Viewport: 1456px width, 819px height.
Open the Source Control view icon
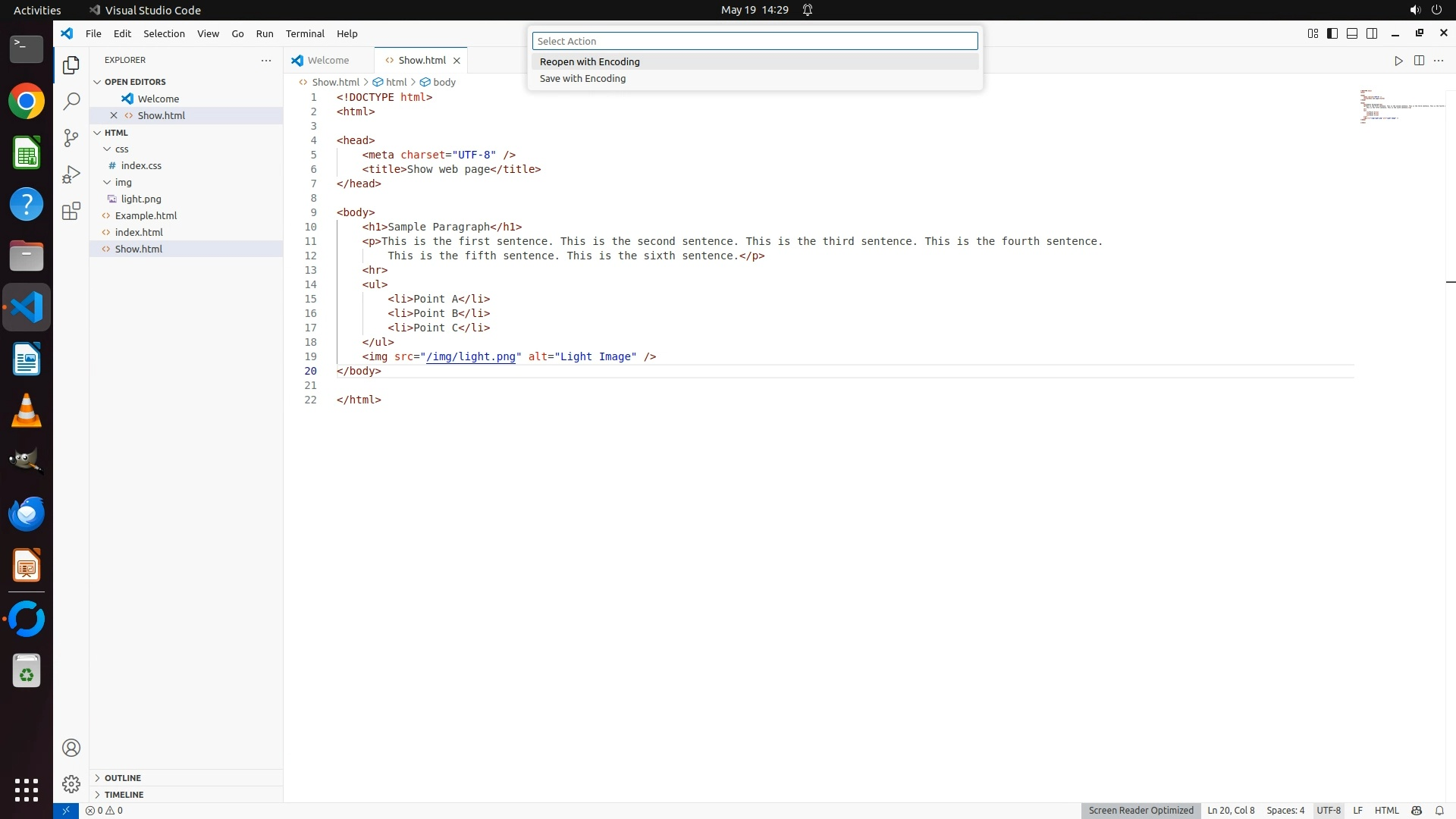point(71,137)
